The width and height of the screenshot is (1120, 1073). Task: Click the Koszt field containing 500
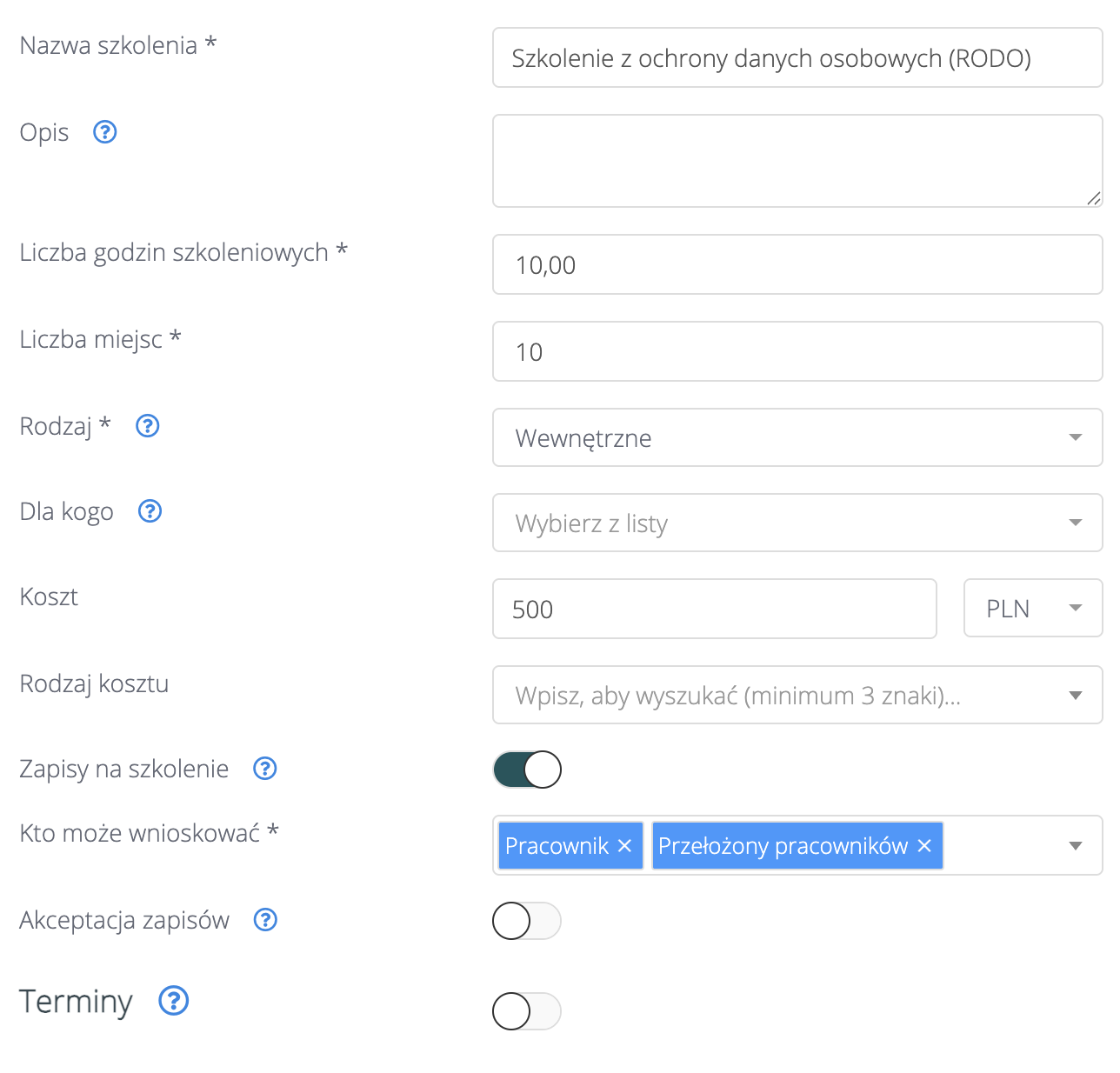point(714,609)
